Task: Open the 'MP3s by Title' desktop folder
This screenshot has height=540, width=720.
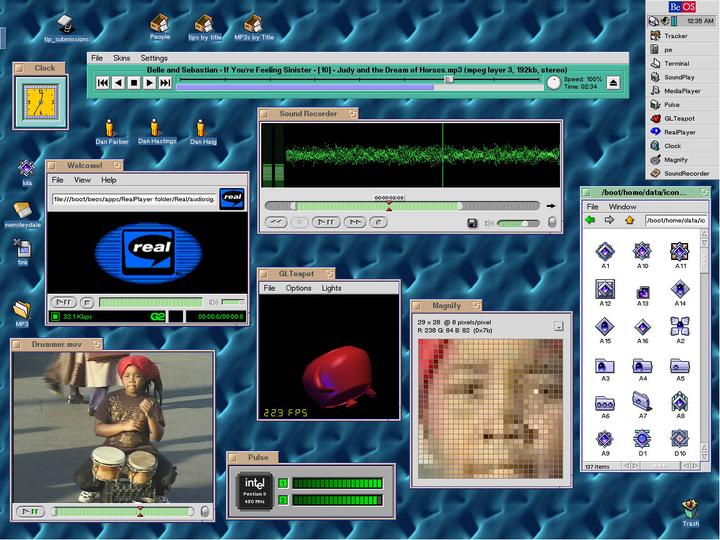Action: pyautogui.click(x=252, y=23)
